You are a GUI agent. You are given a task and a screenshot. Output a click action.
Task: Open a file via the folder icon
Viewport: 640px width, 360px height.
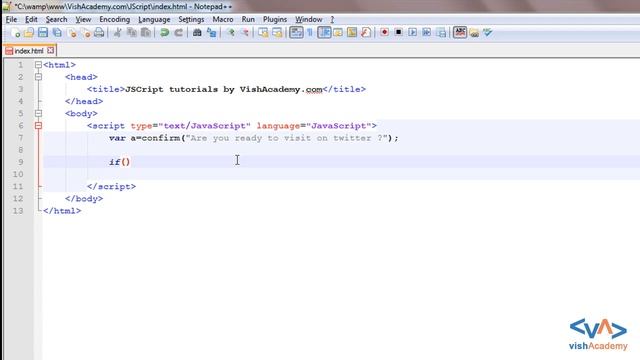[29, 33]
